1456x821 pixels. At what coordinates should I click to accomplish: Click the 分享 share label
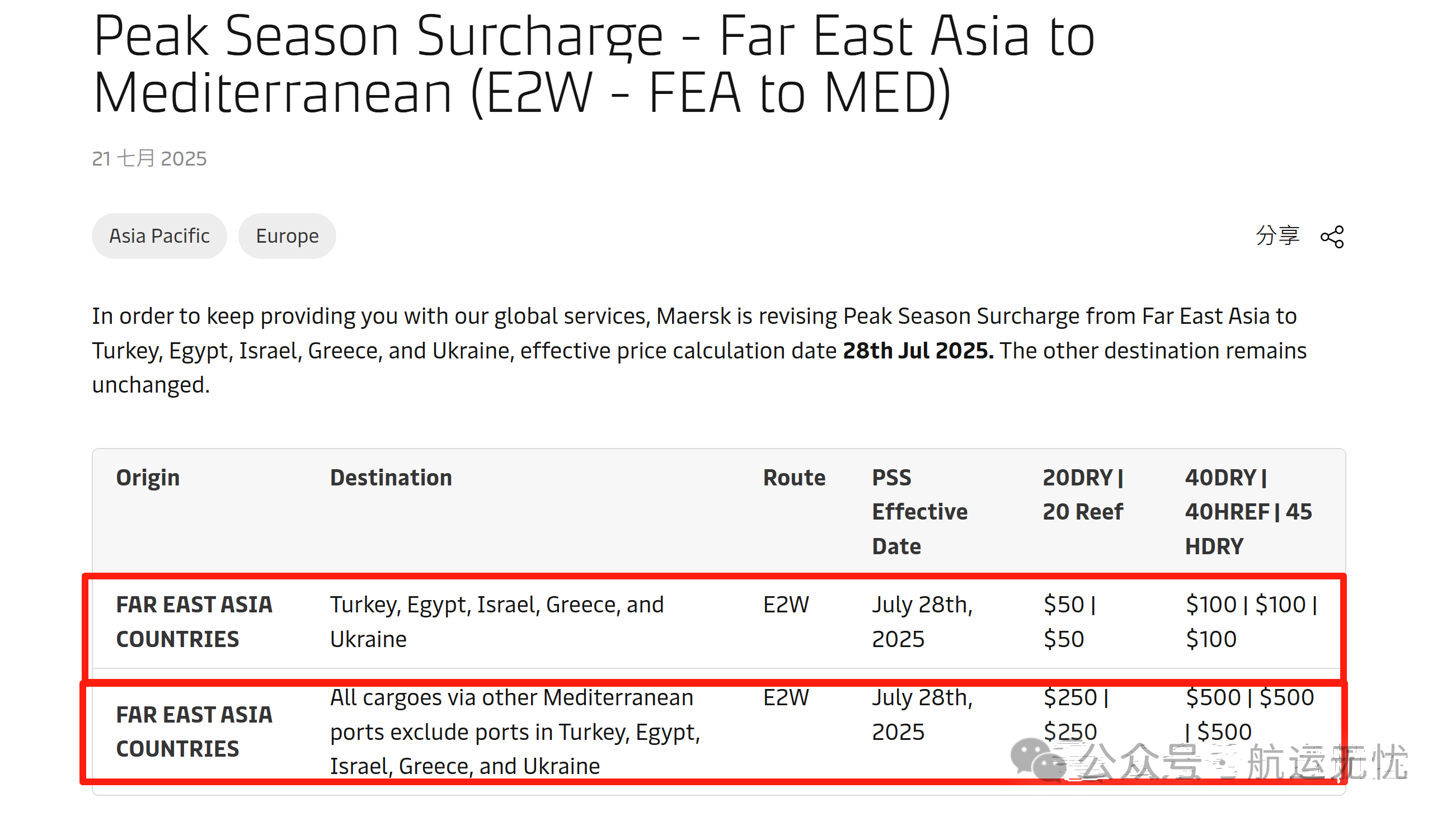click(1277, 235)
